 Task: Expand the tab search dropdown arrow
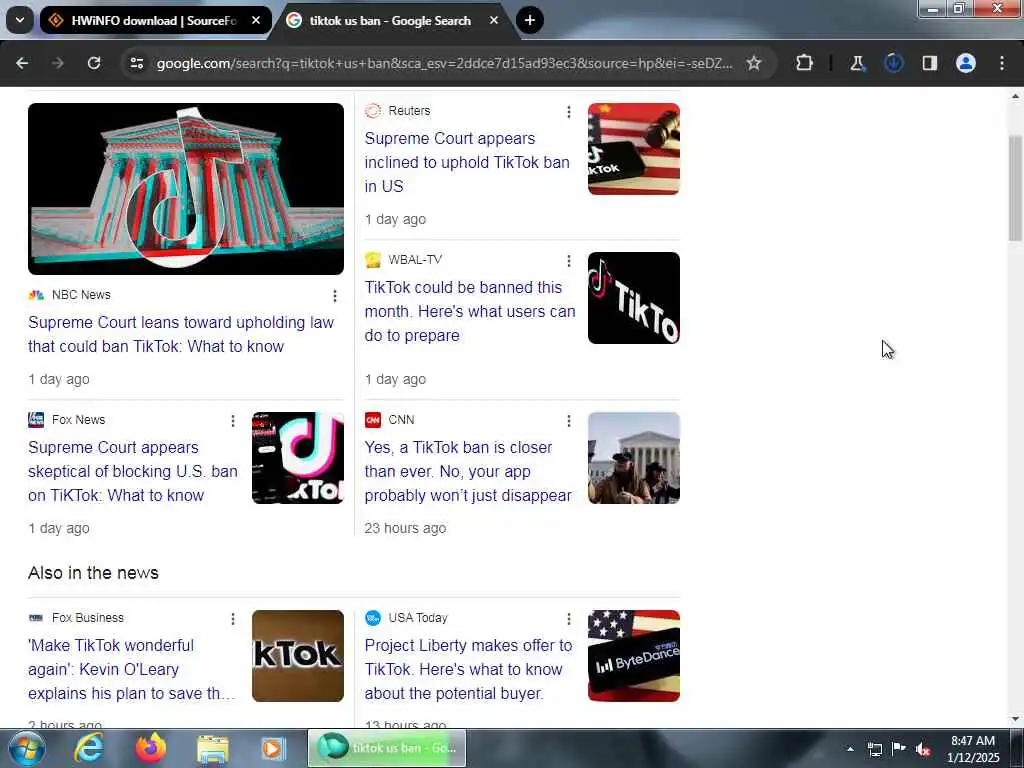20,20
